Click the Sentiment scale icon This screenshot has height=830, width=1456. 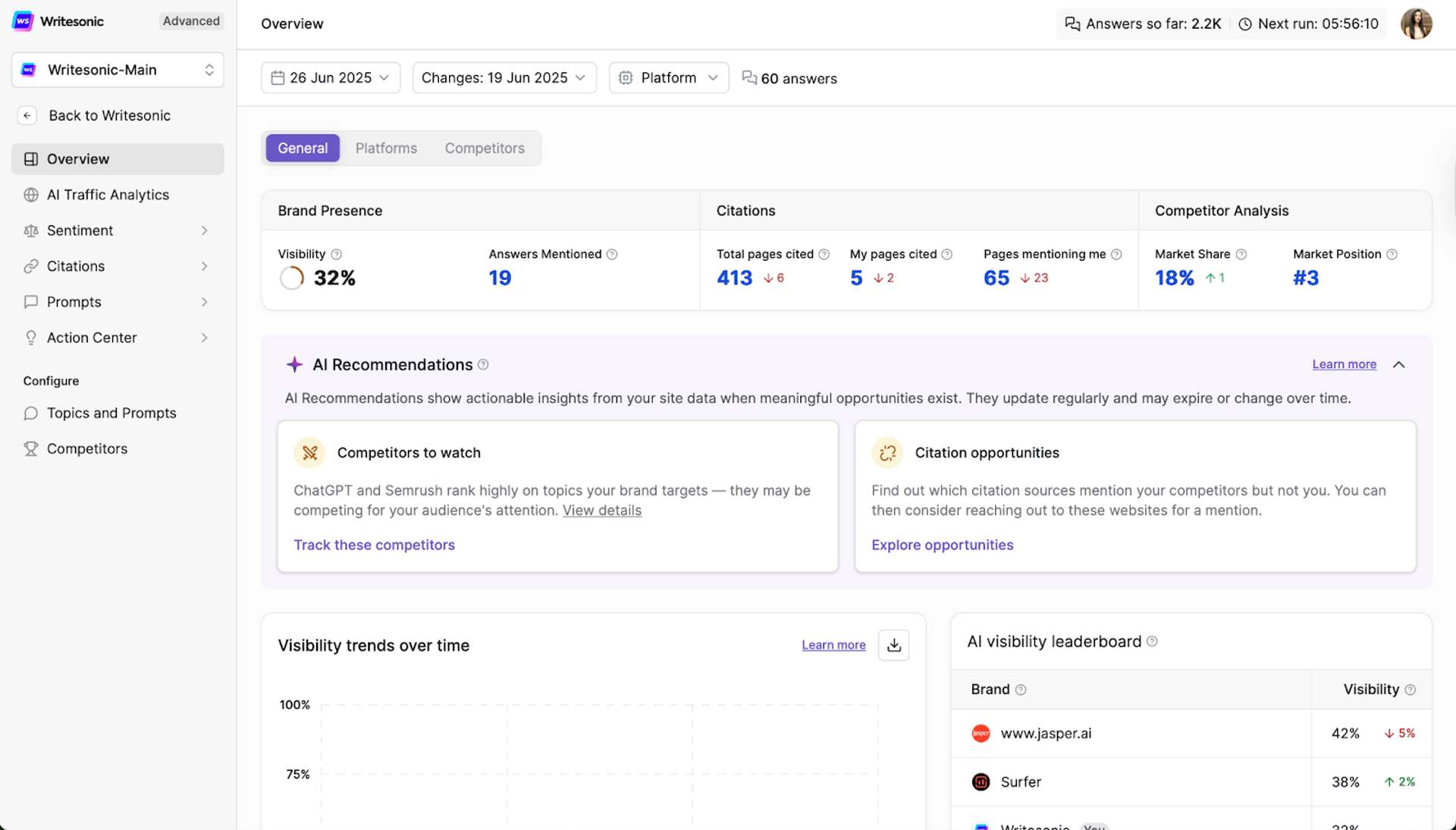pos(31,230)
